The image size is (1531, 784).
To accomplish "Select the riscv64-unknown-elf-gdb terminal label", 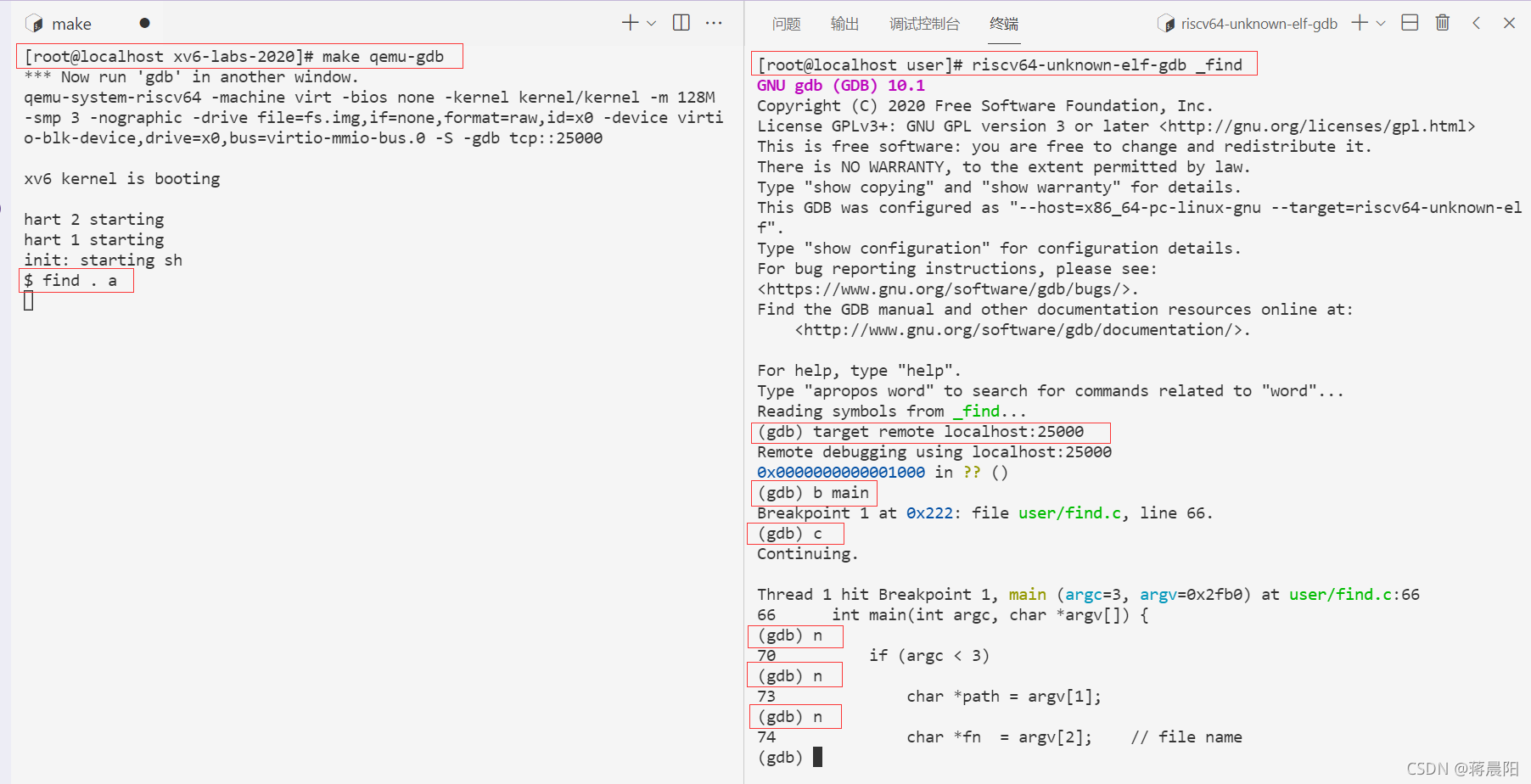I will click(1259, 24).
